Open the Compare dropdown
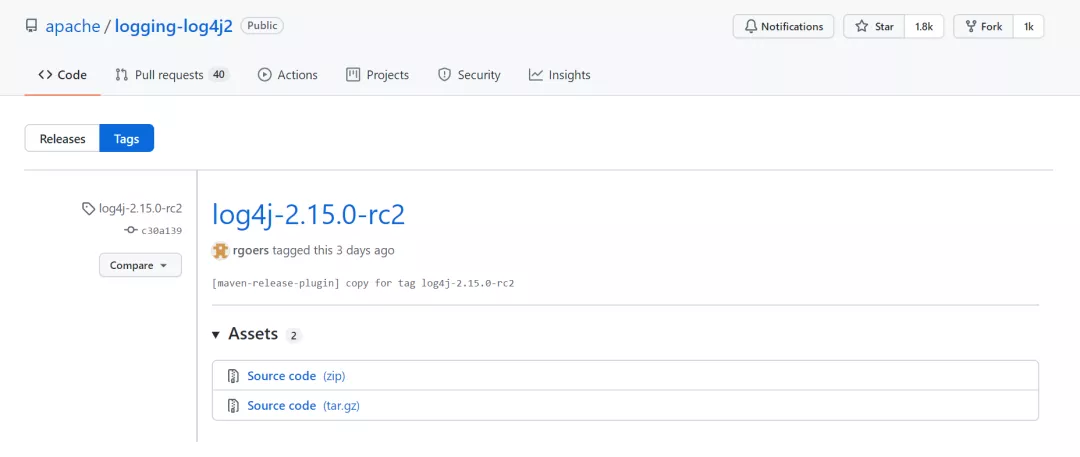Image resolution: width=1080 pixels, height=457 pixels. click(139, 265)
